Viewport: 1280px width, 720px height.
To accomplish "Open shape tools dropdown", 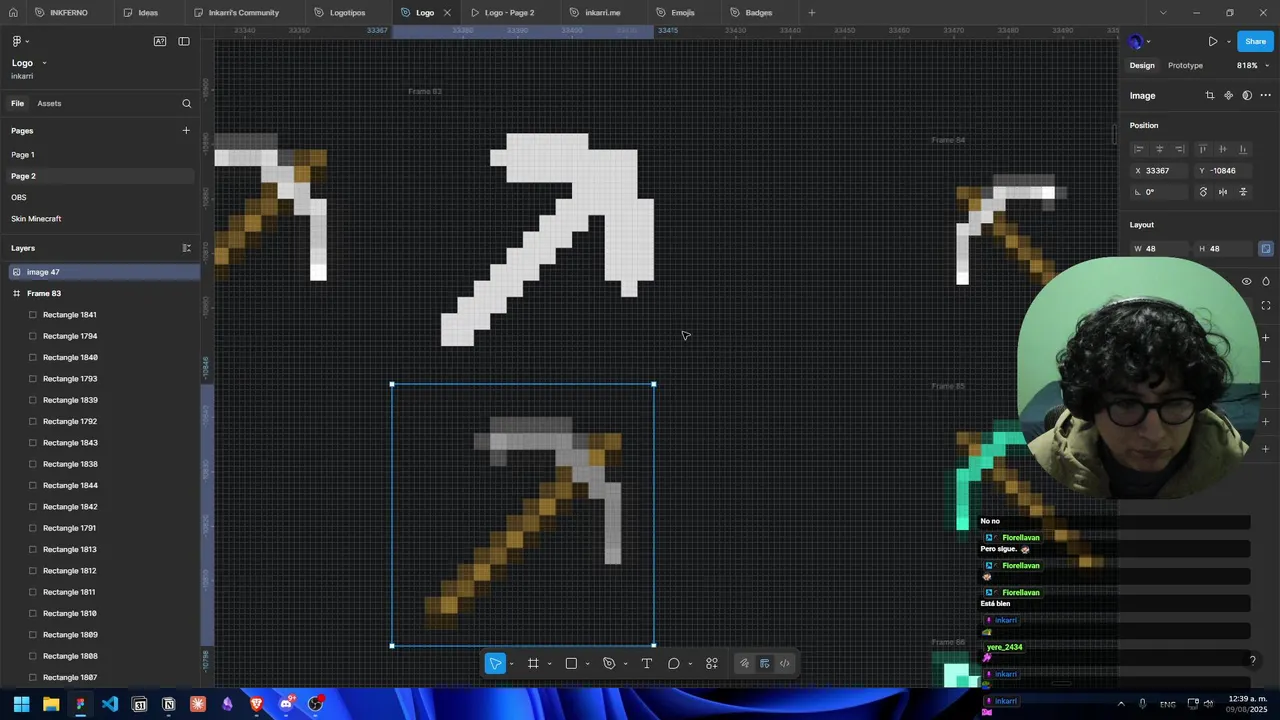I will tap(587, 664).
